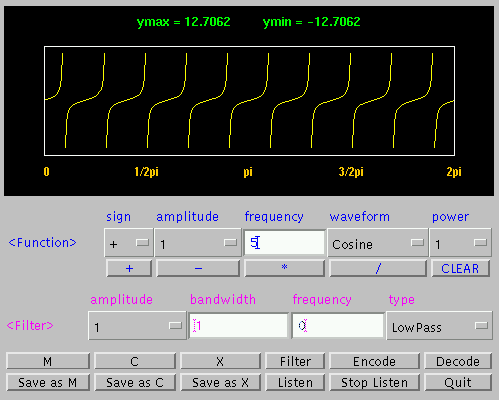Click the Filter bandwidth input field
499x400 pixels.
(238, 326)
